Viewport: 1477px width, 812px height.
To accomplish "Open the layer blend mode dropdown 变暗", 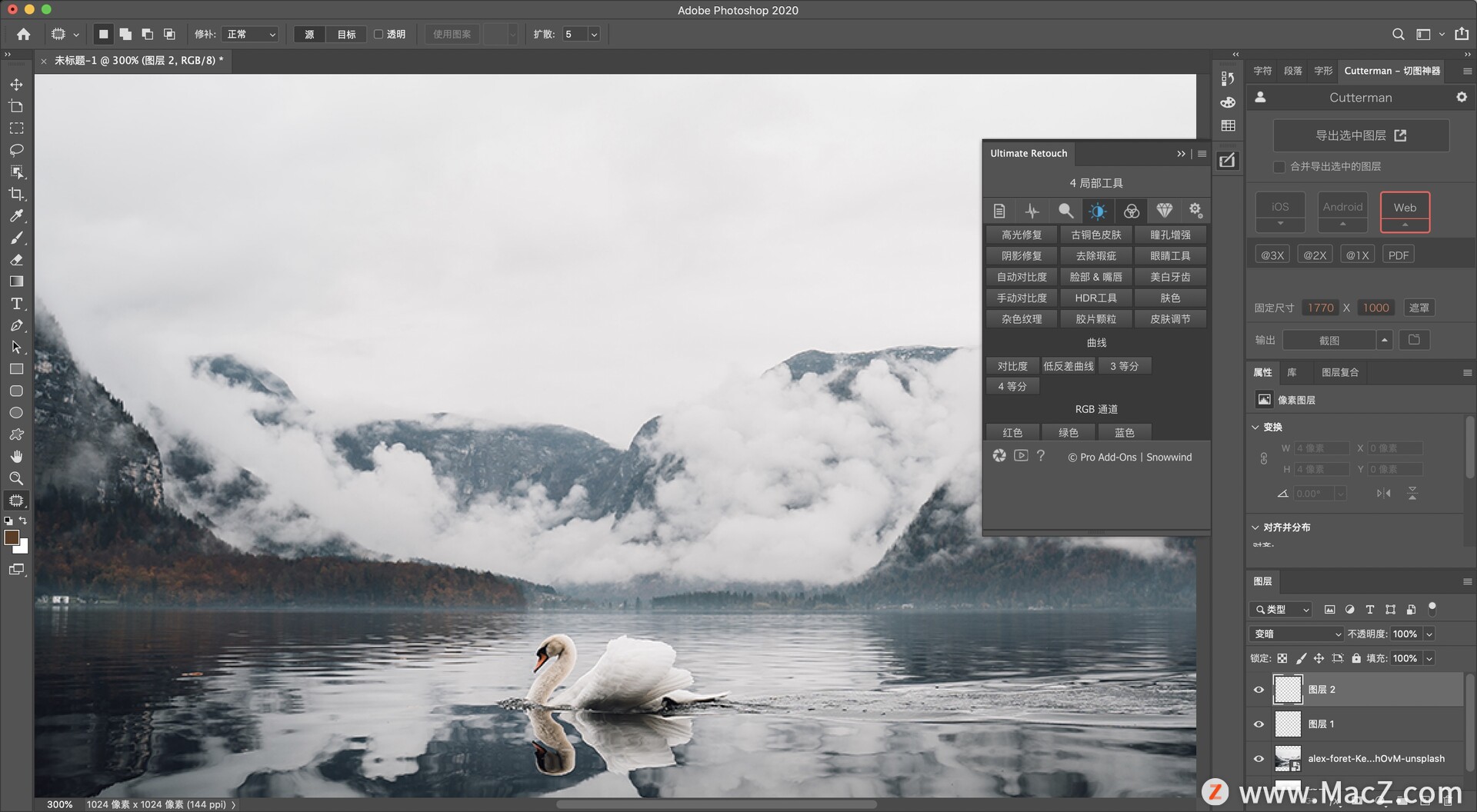I will click(x=1295, y=634).
